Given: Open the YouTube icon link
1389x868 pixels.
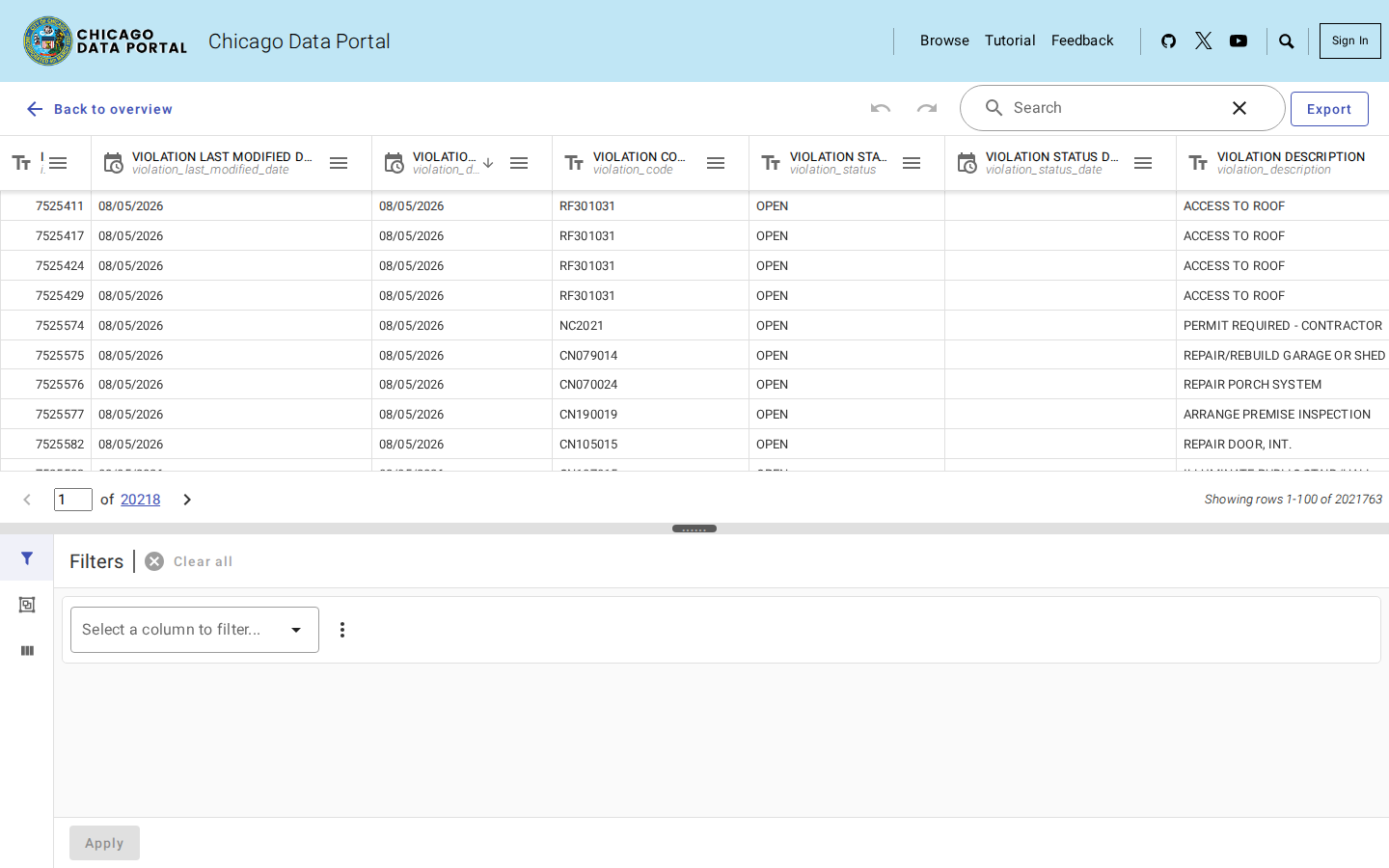Looking at the screenshot, I should [1239, 41].
